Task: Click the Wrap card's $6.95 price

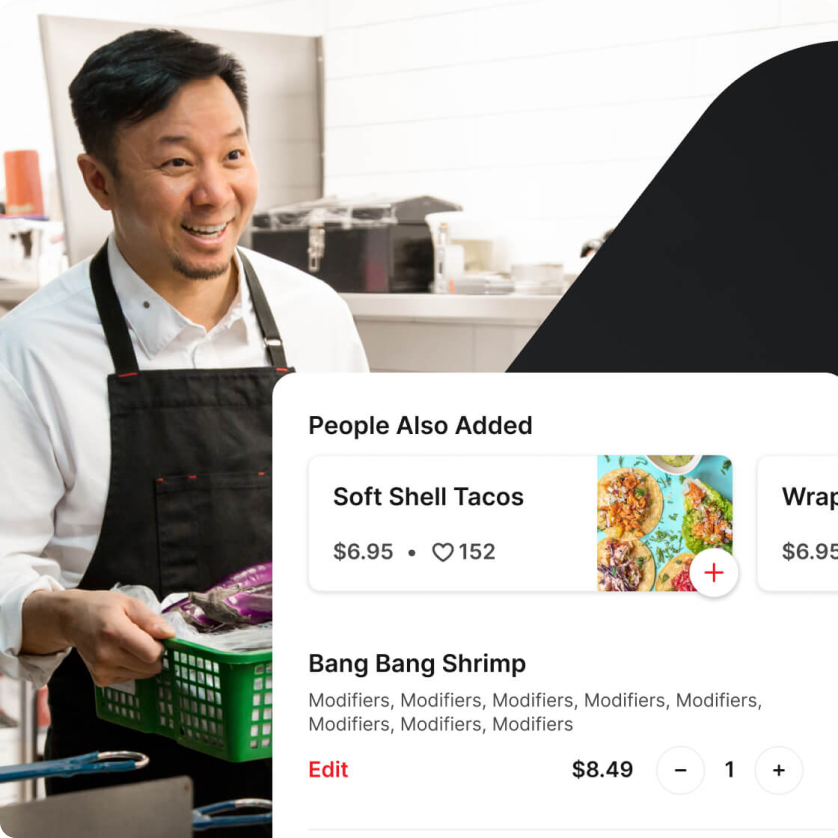Action: [x=810, y=552]
